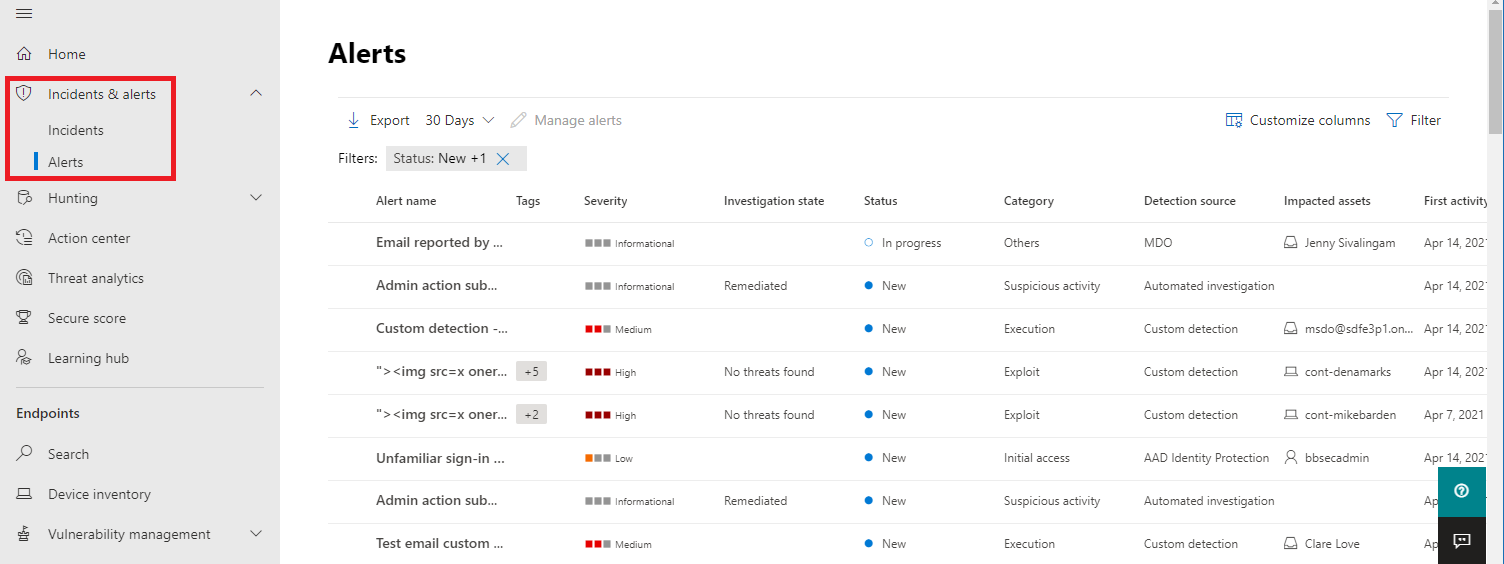This screenshot has height=564, width=1504.
Task: Open Device inventory page
Action: [99, 494]
